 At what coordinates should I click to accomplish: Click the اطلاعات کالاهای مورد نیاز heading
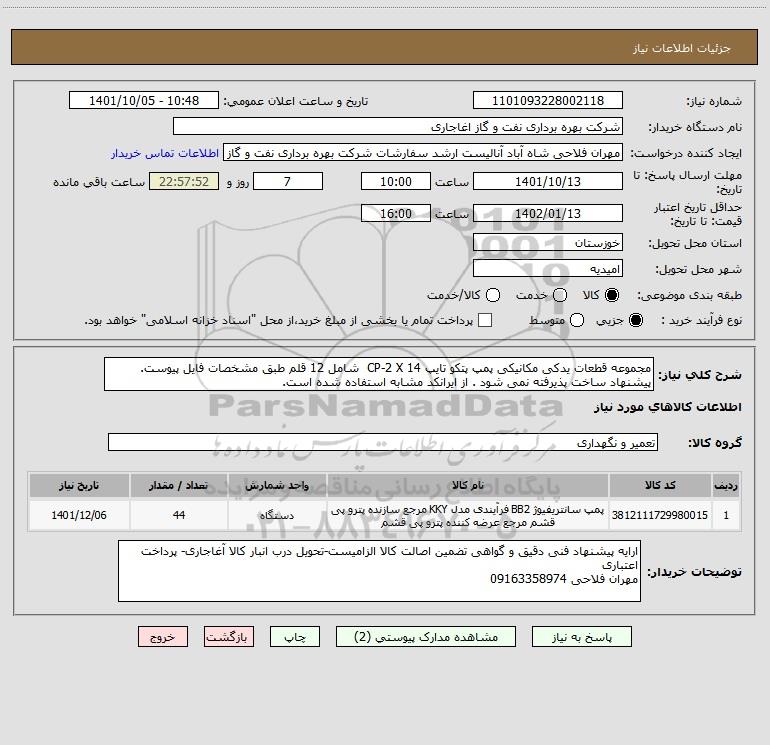[x=668, y=407]
